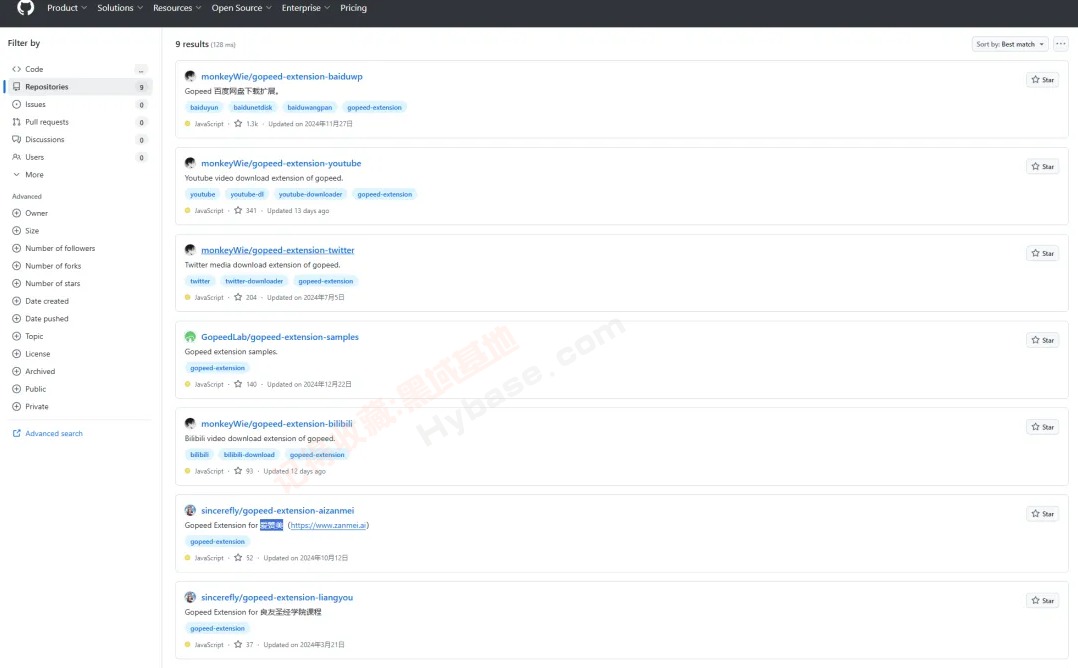
Task: Add Date pushed filter
Action: pyautogui.click(x=41, y=319)
